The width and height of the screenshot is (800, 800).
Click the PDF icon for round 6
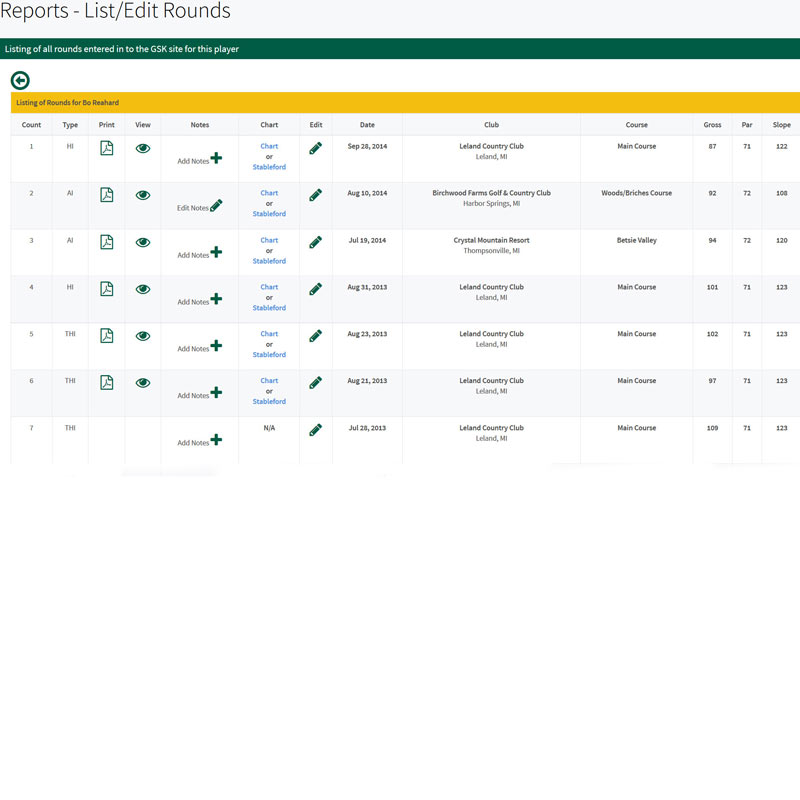pos(107,382)
